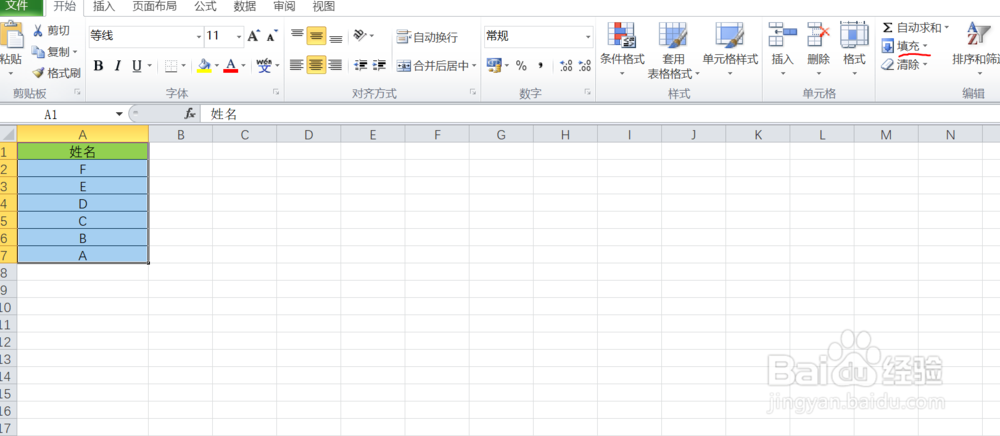Open 条件格式 conditional formatting
The image size is (1000, 436).
pyautogui.click(x=622, y=49)
